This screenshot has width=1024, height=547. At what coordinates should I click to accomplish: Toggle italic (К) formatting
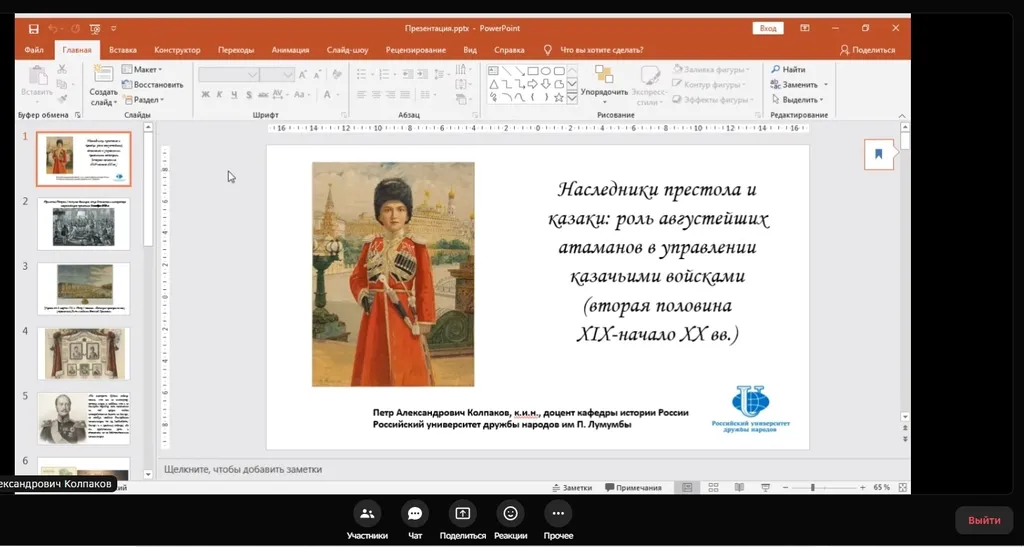click(x=219, y=95)
